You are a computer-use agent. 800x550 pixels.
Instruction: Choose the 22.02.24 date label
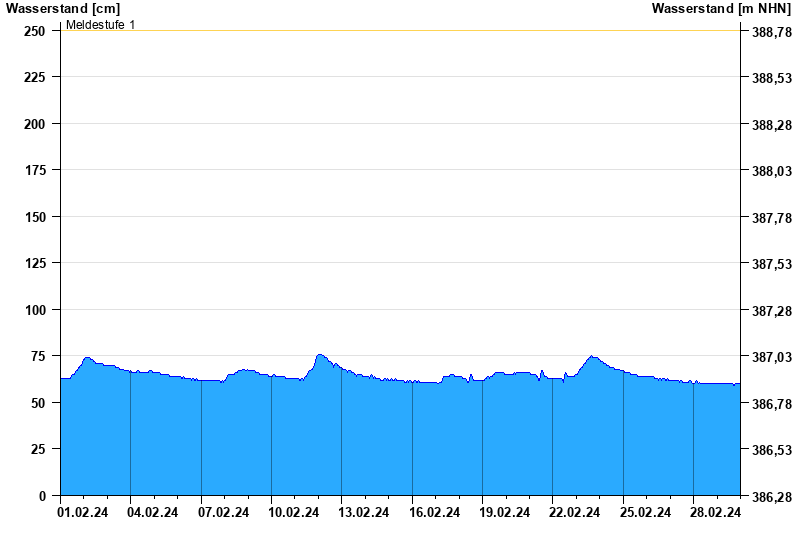575,513
